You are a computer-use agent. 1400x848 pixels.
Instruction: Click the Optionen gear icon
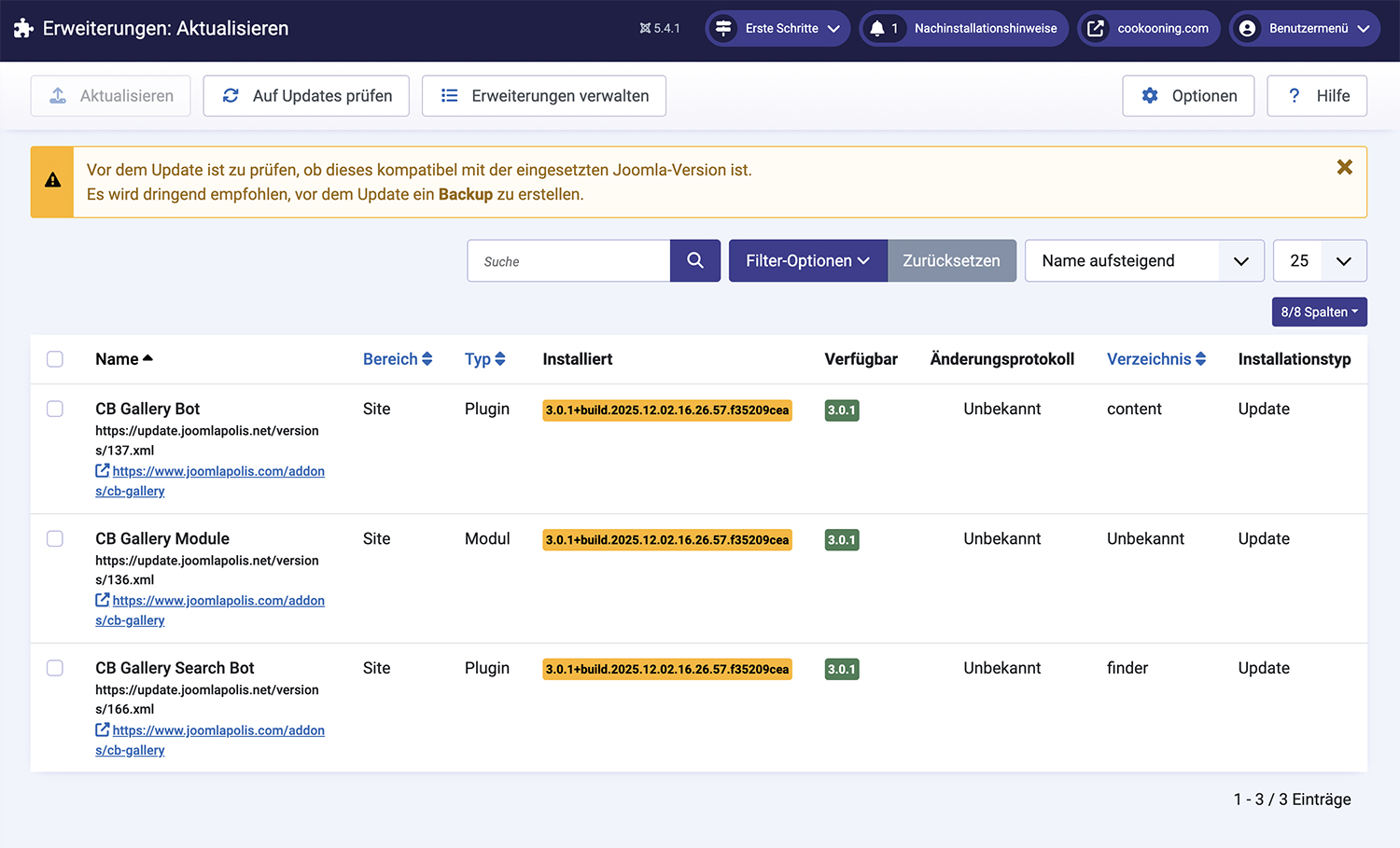(x=1150, y=96)
